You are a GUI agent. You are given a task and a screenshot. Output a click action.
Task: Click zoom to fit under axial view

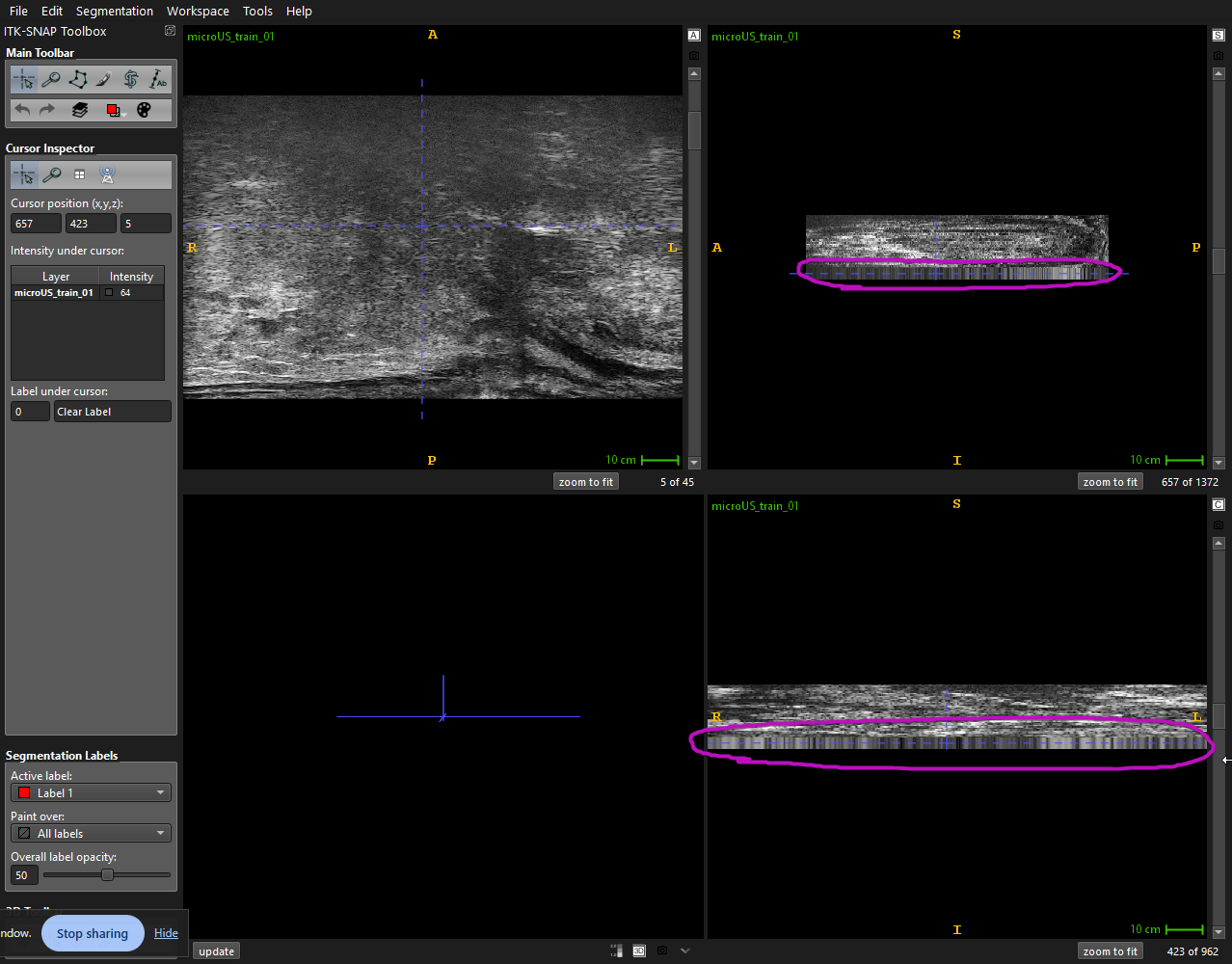585,482
